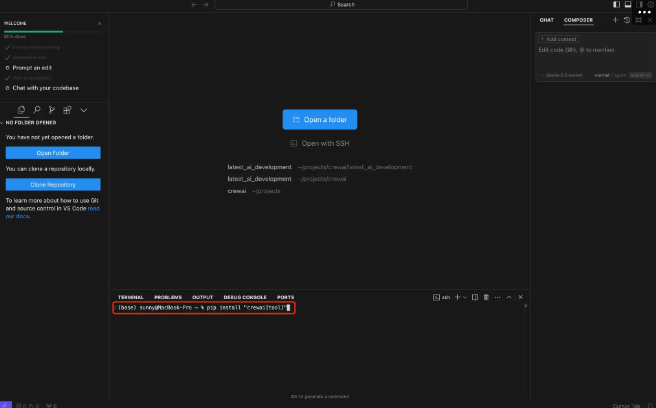Image resolution: width=656 pixels, height=408 pixels.
Task: Open the Extensions view icon
Action: [67, 109]
